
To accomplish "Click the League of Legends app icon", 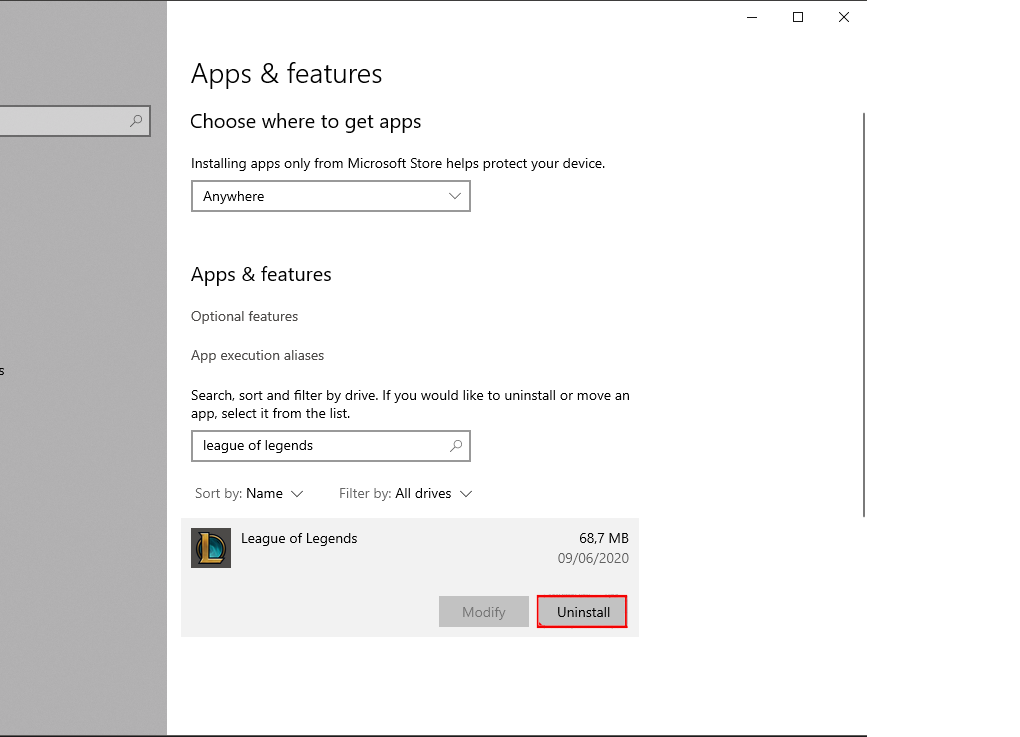I will pyautogui.click(x=211, y=548).
